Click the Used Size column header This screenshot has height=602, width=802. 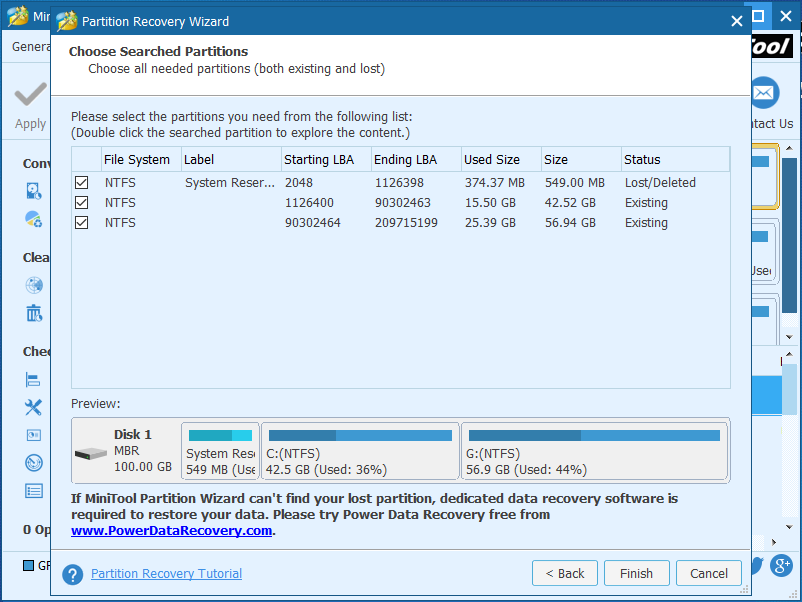(501, 160)
